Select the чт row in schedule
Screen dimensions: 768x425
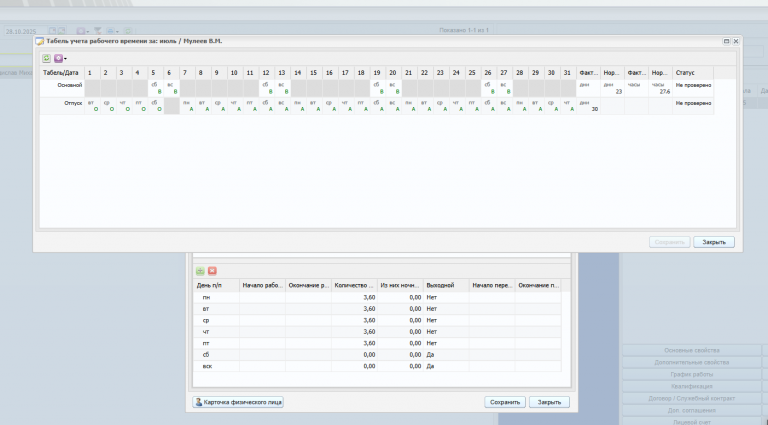(377, 332)
